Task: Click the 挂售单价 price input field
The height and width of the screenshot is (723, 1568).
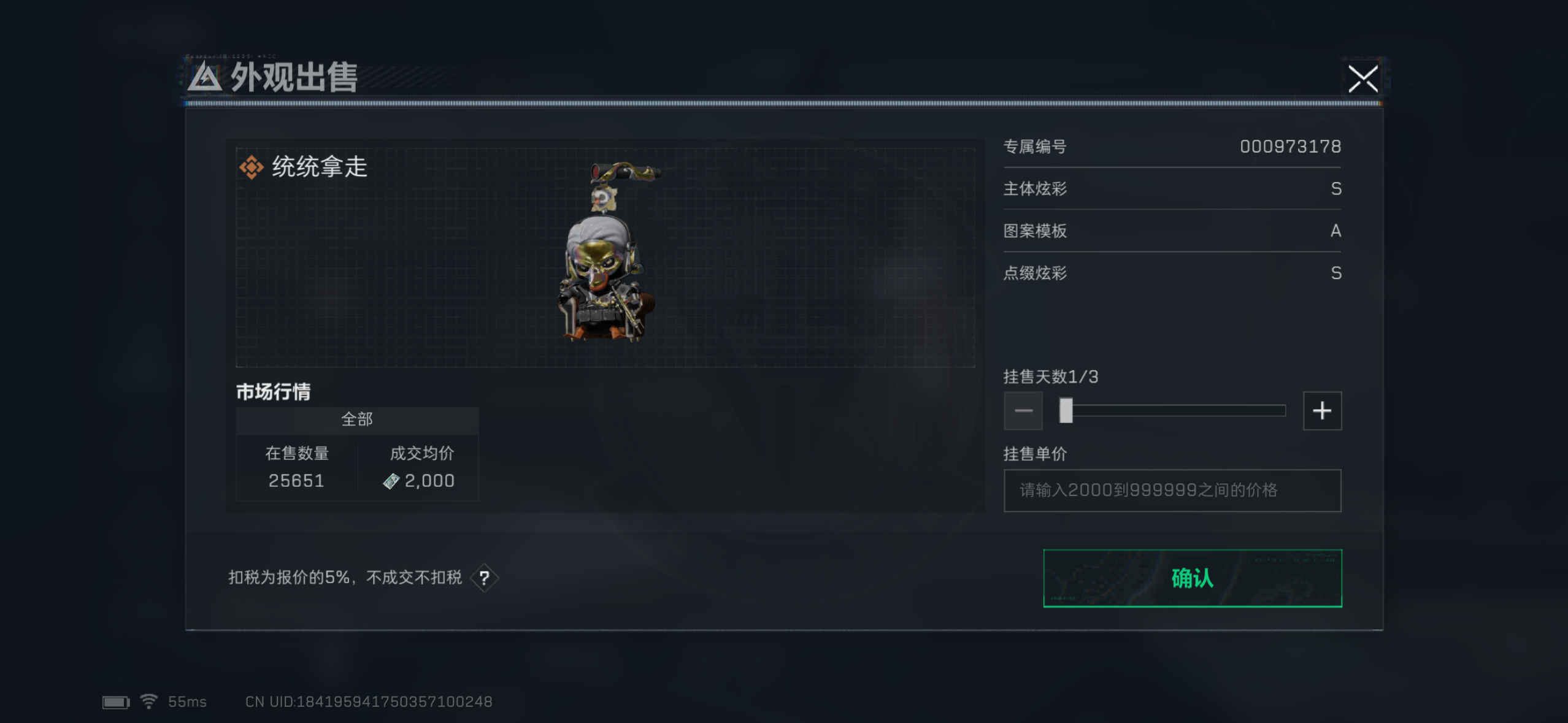Action: (1172, 490)
